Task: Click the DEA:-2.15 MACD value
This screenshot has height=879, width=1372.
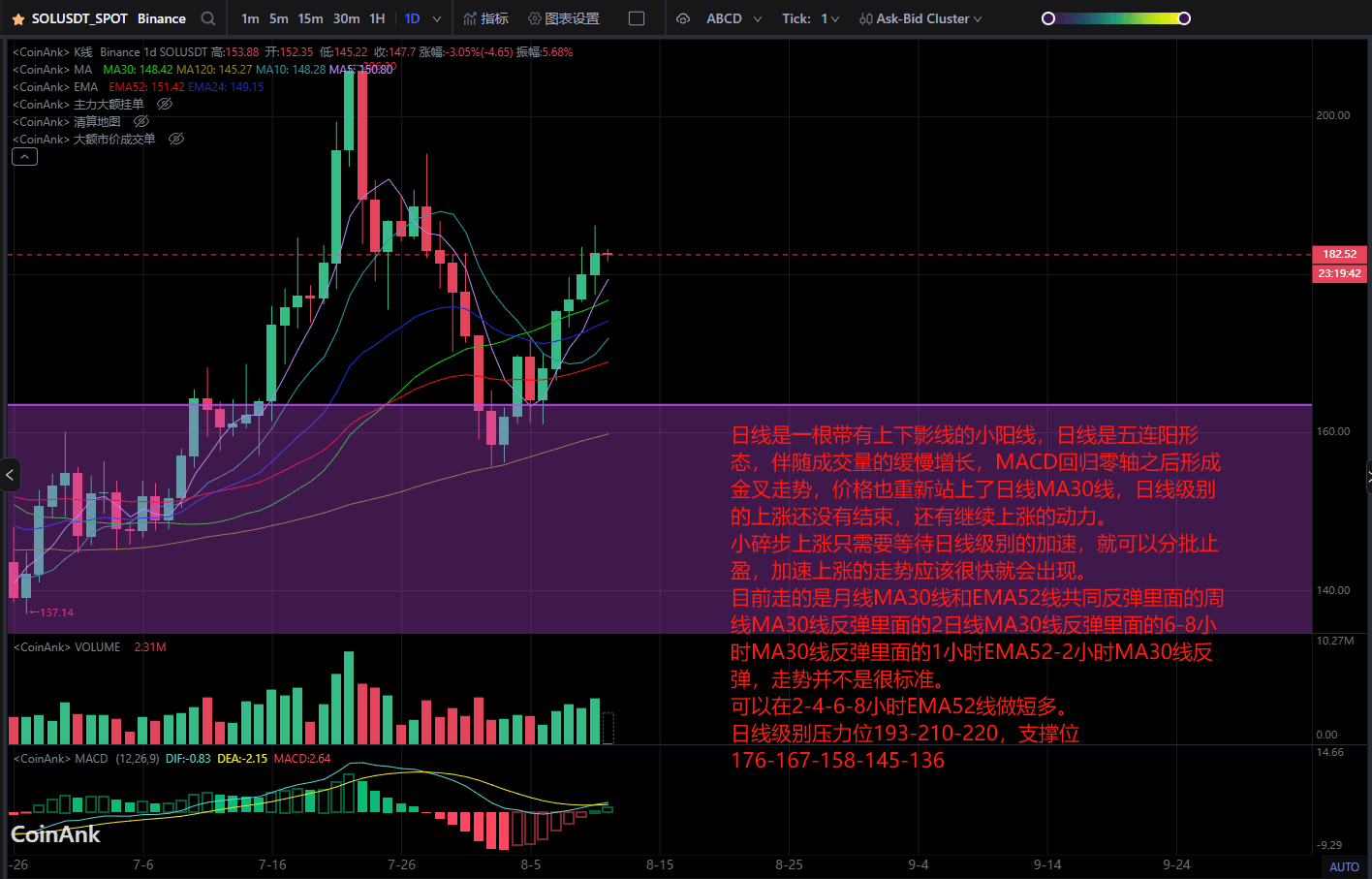Action: [242, 758]
